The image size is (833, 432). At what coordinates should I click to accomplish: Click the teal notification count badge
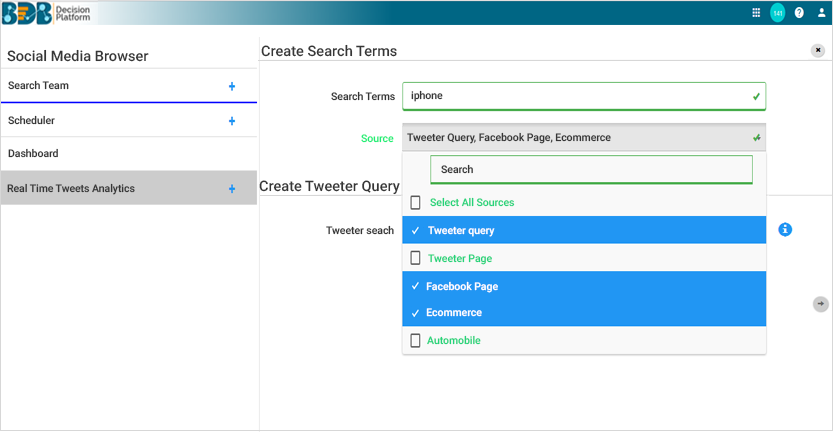coord(777,13)
